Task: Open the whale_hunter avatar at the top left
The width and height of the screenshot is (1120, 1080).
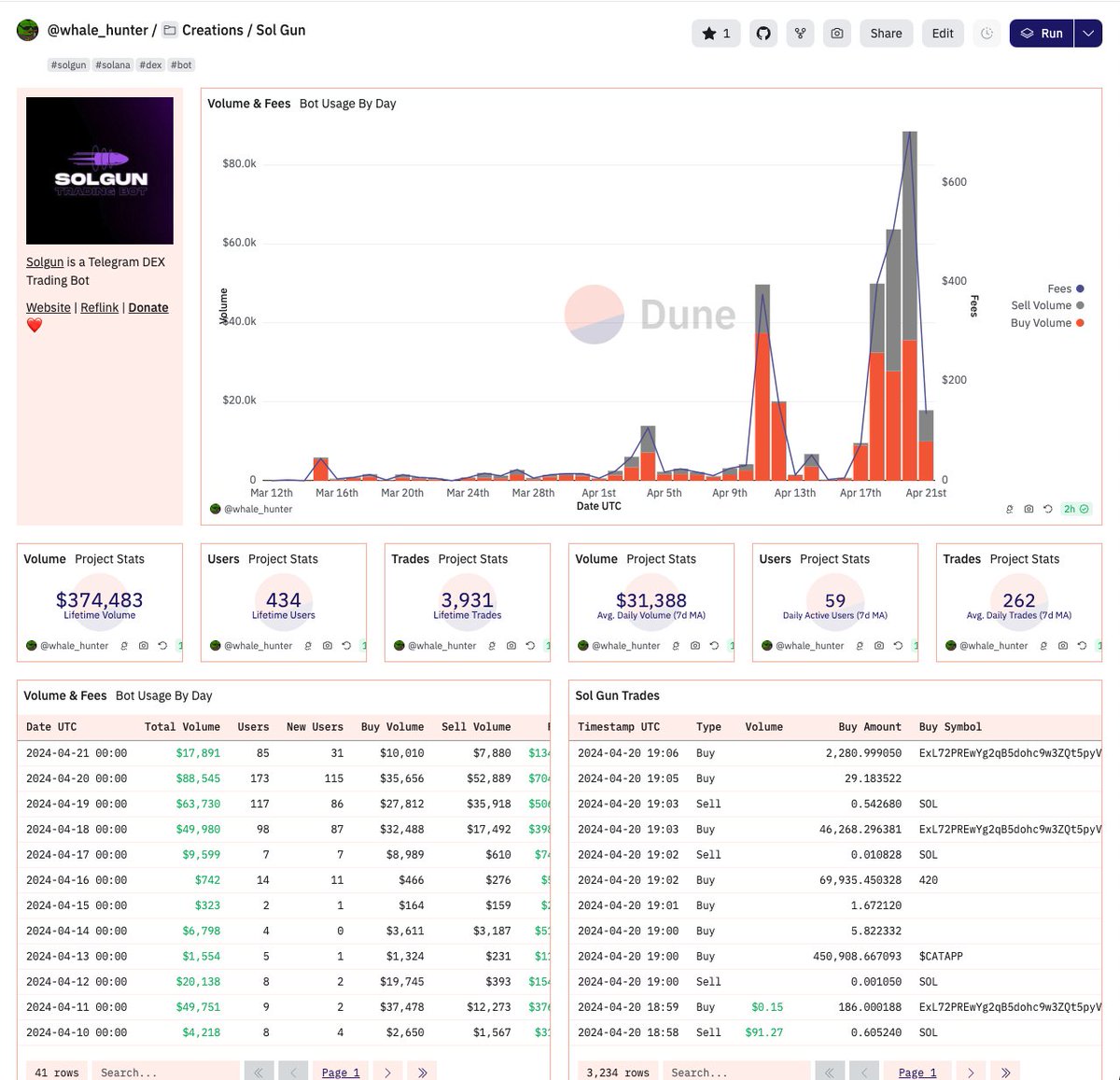Action: tap(28, 30)
